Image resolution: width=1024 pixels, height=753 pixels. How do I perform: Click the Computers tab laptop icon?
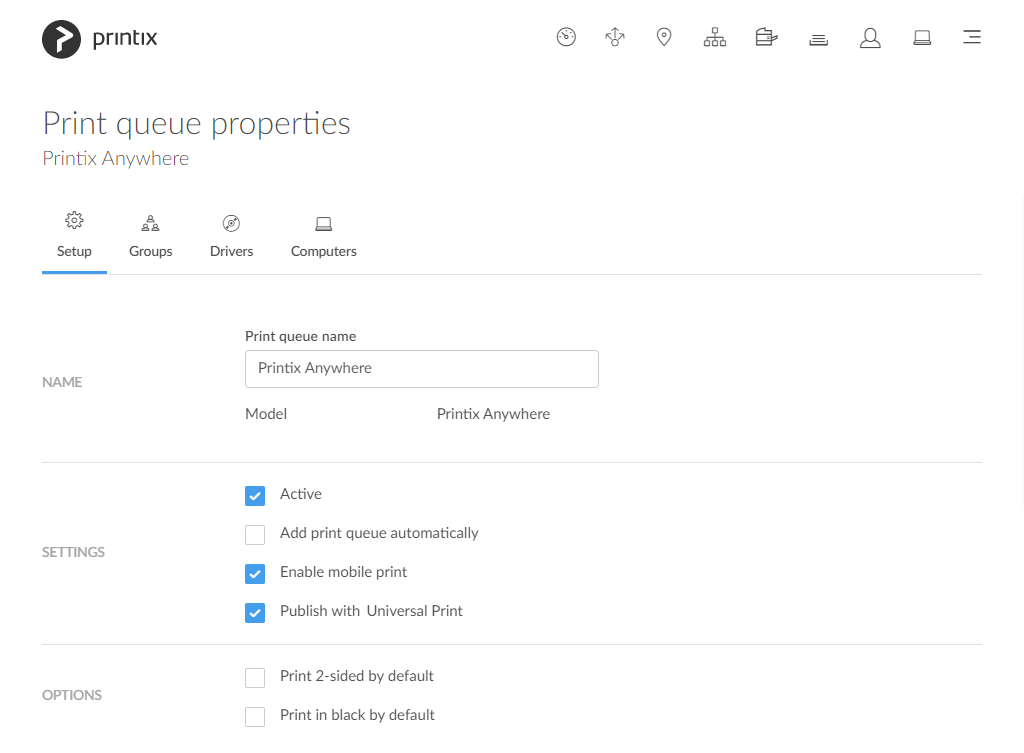[x=323, y=224]
